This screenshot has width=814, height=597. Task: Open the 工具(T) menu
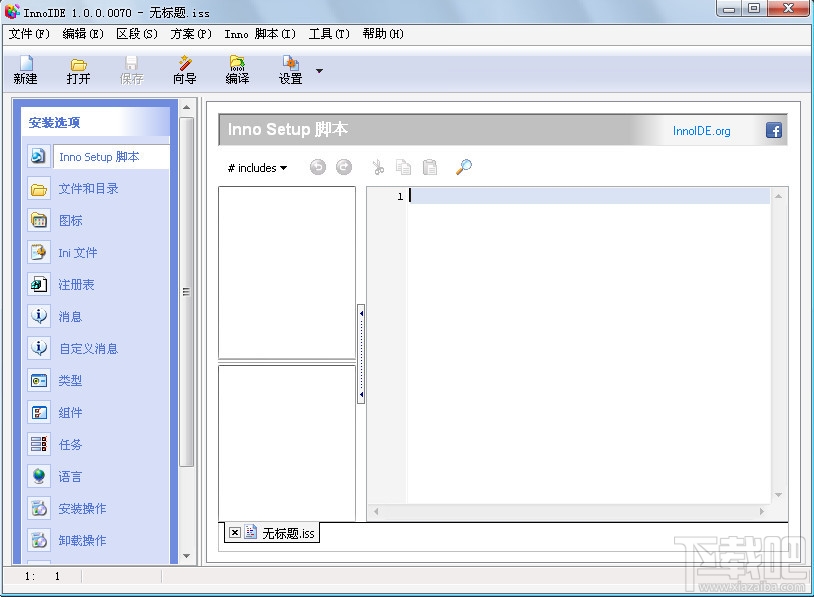tap(330, 33)
